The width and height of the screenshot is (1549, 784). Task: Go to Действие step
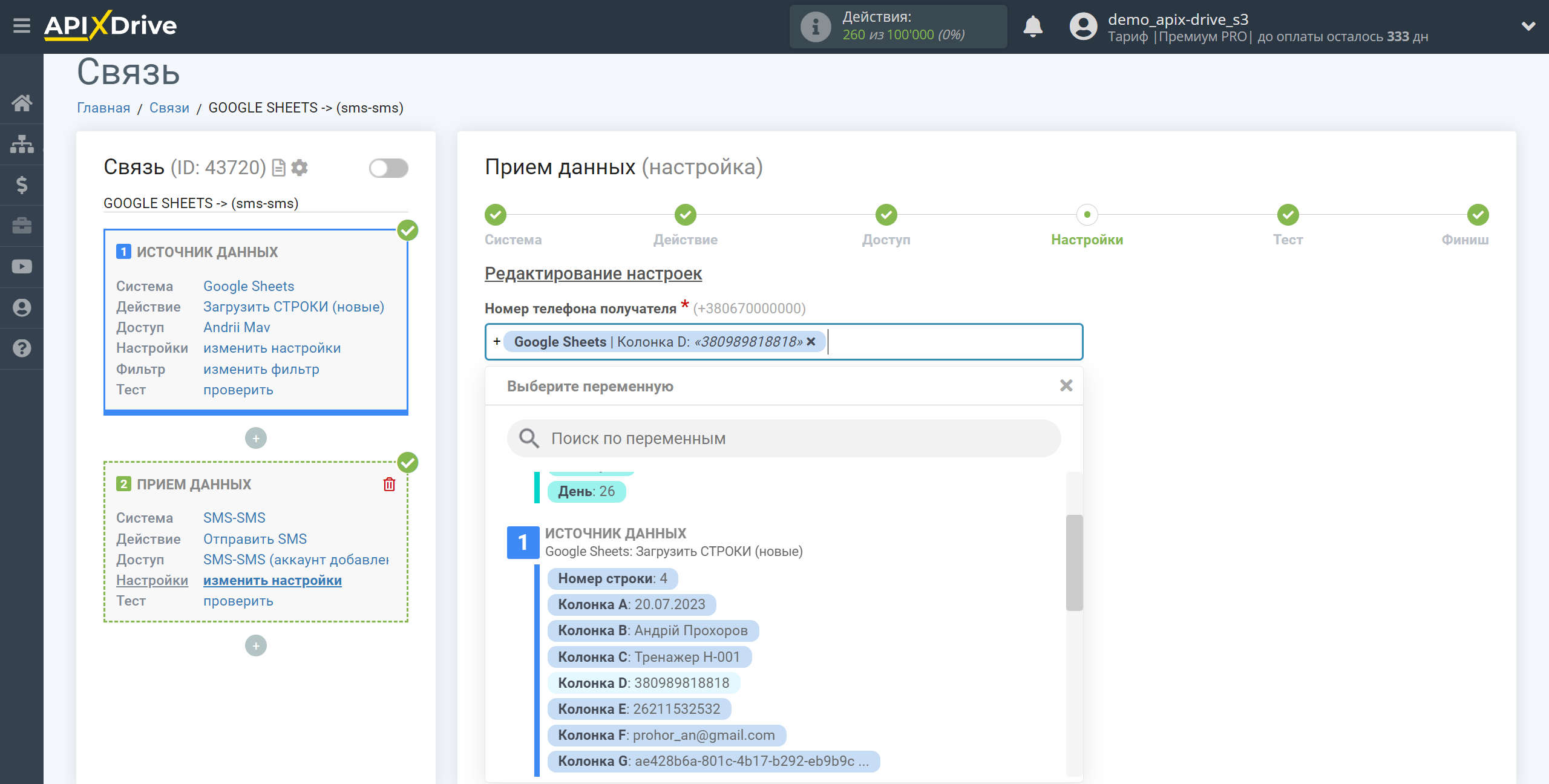[686, 215]
